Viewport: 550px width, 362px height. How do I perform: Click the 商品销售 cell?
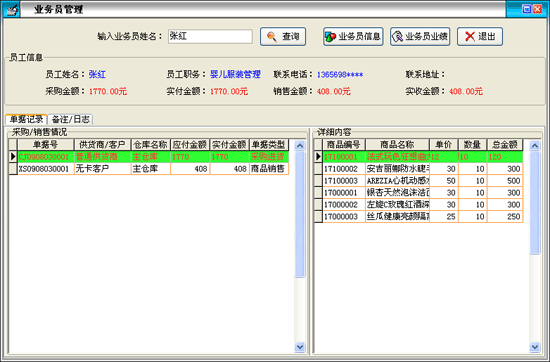(x=269, y=169)
